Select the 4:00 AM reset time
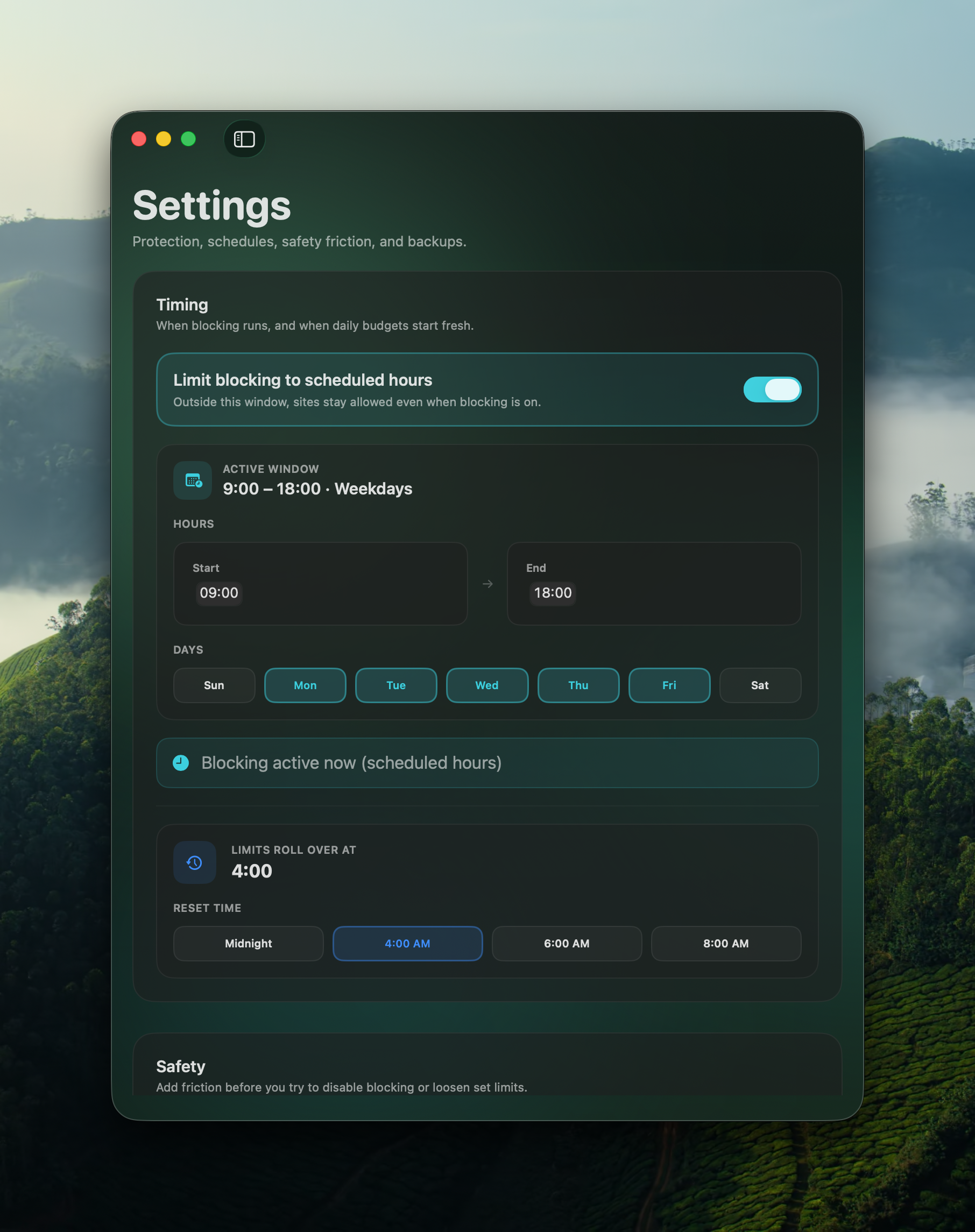 (x=407, y=943)
